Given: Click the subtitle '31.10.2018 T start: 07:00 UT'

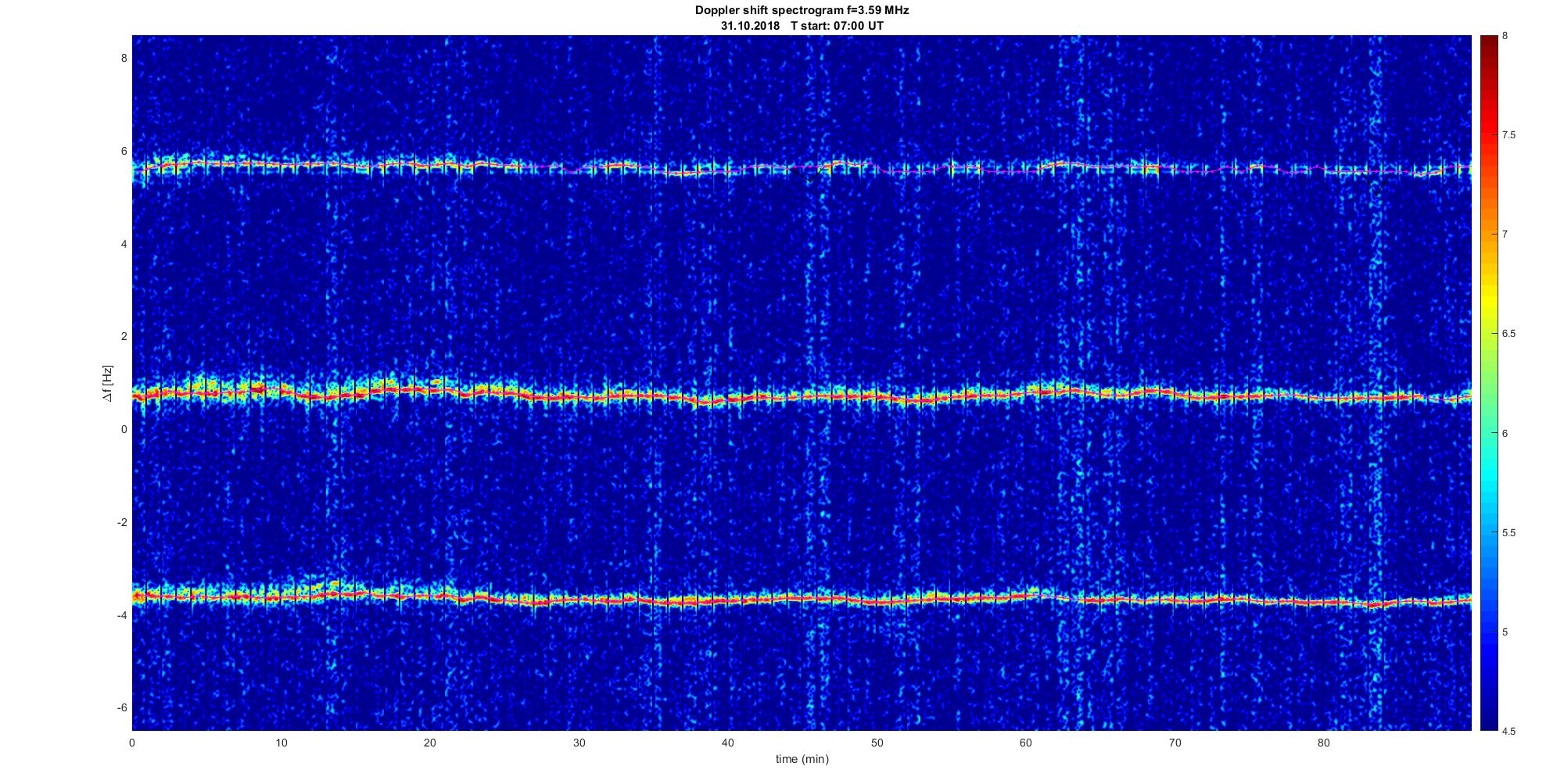Looking at the screenshot, I should point(802,26).
